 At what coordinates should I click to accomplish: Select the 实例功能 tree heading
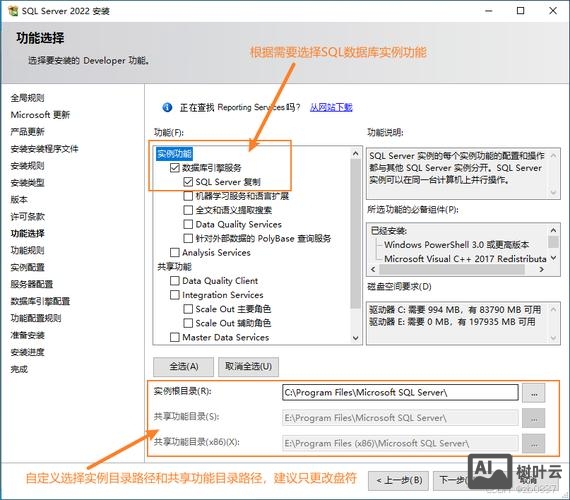174,153
